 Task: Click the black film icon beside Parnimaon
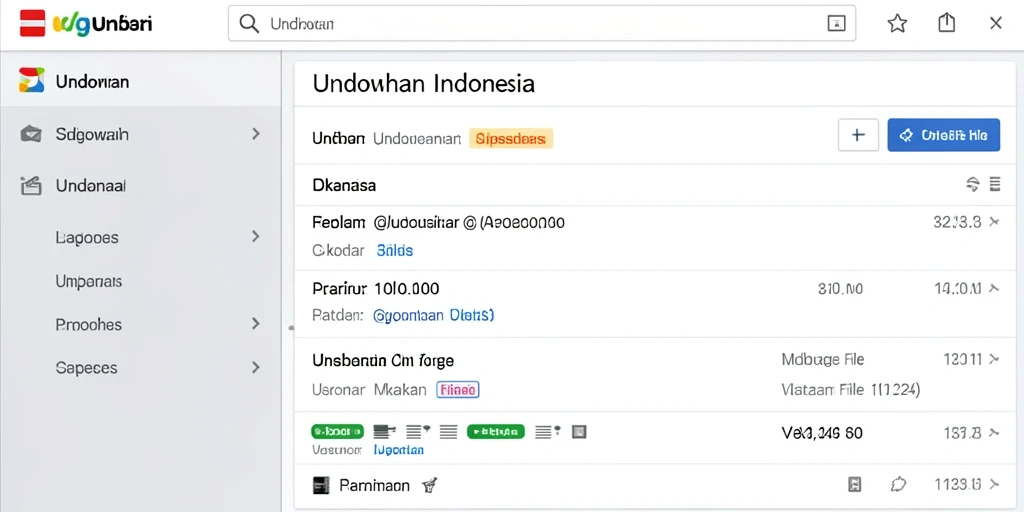pos(319,485)
